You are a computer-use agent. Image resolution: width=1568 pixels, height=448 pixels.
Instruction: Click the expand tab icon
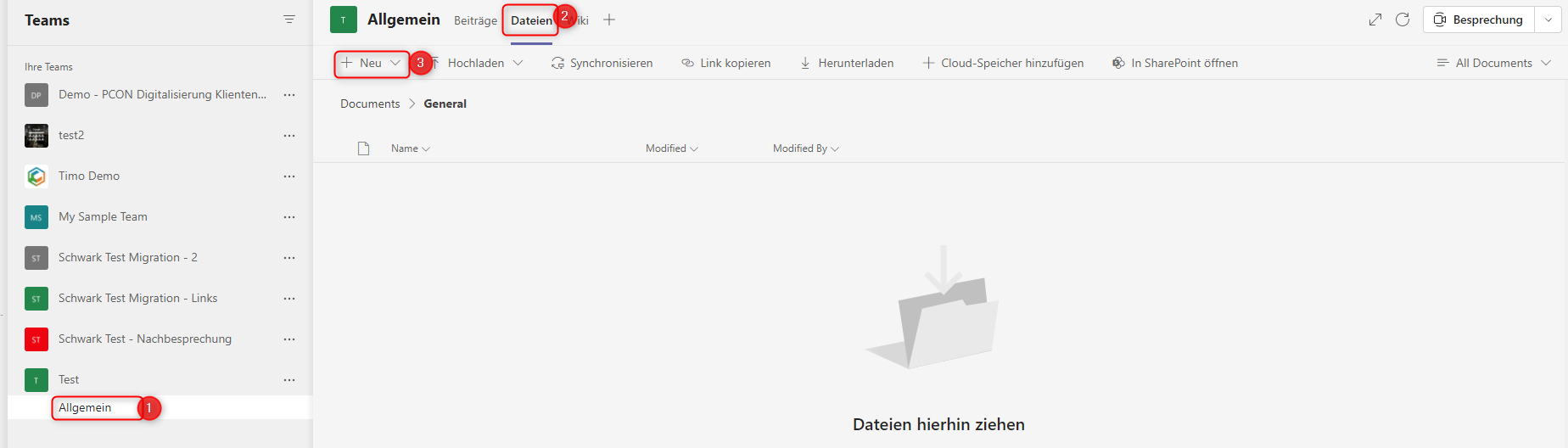coord(1375,20)
